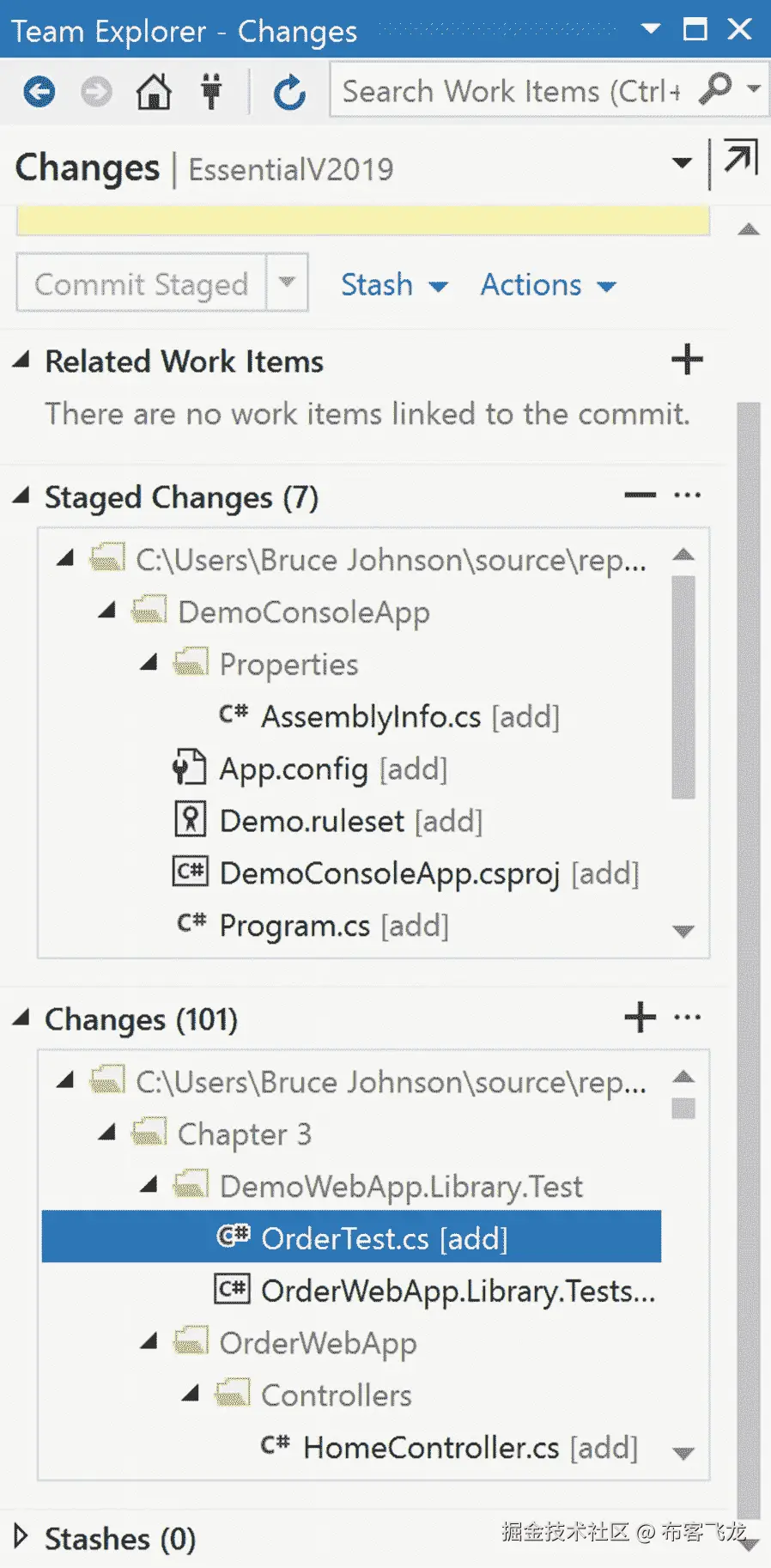Expand the Stashes section
Screen dimensions: 771x1568
[x=21, y=1536]
